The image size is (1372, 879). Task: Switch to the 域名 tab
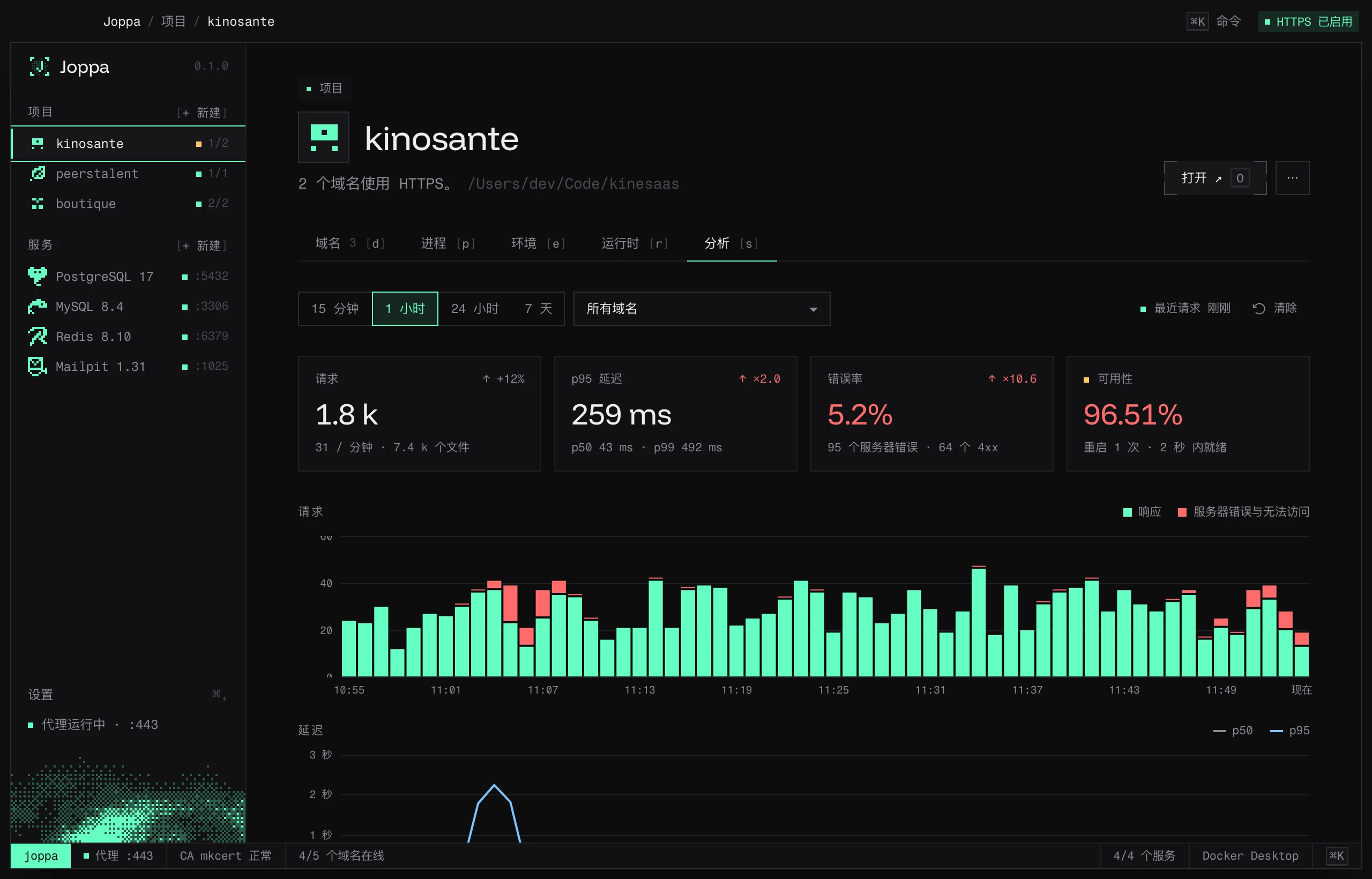tap(350, 244)
